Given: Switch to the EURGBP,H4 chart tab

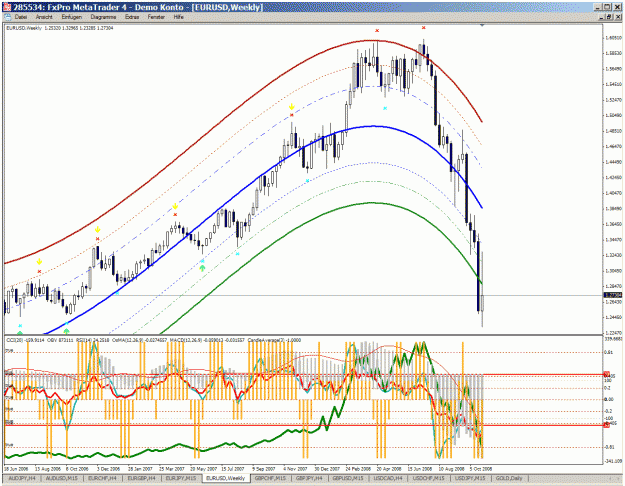Looking at the screenshot, I should pos(142,478).
